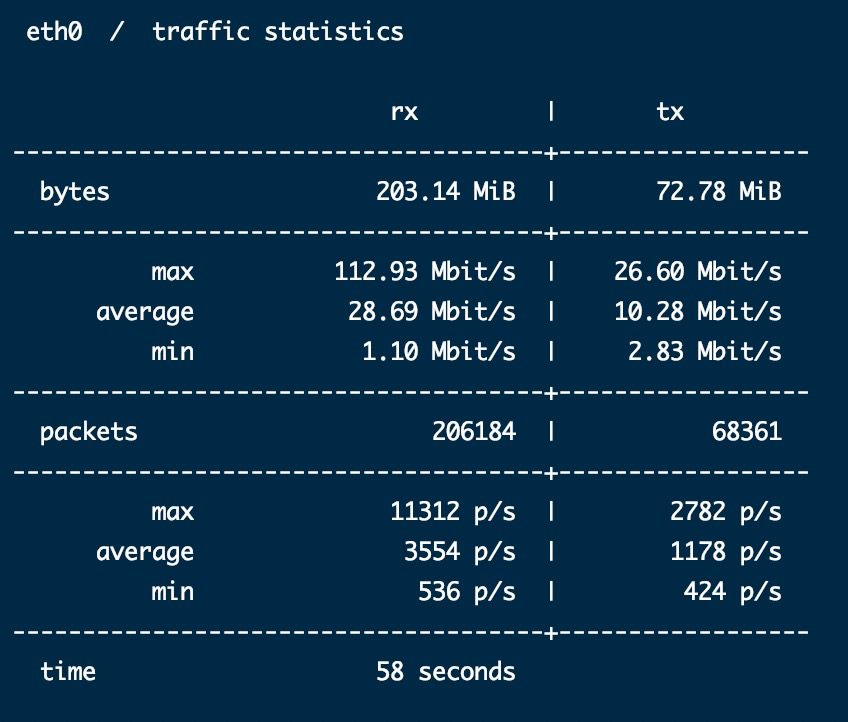Click the 424 p/s min tx value

tap(733, 591)
